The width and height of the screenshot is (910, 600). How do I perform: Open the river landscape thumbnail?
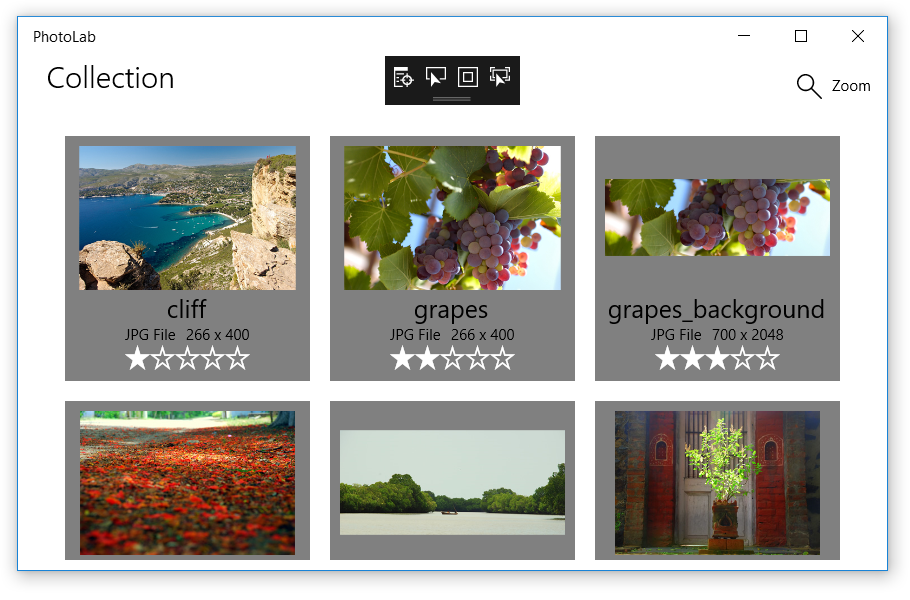(x=451, y=481)
